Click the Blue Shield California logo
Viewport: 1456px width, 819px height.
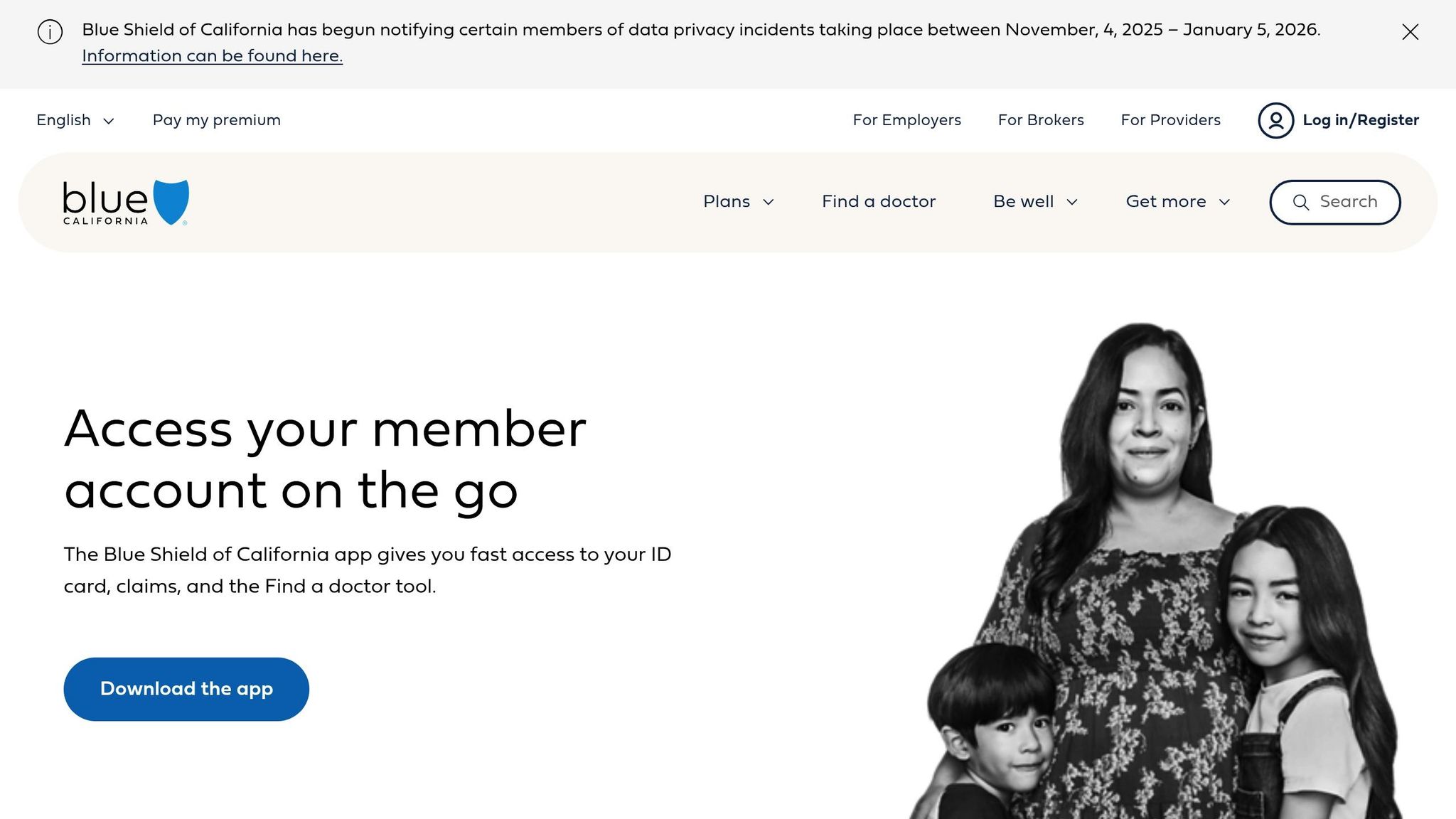(x=126, y=203)
